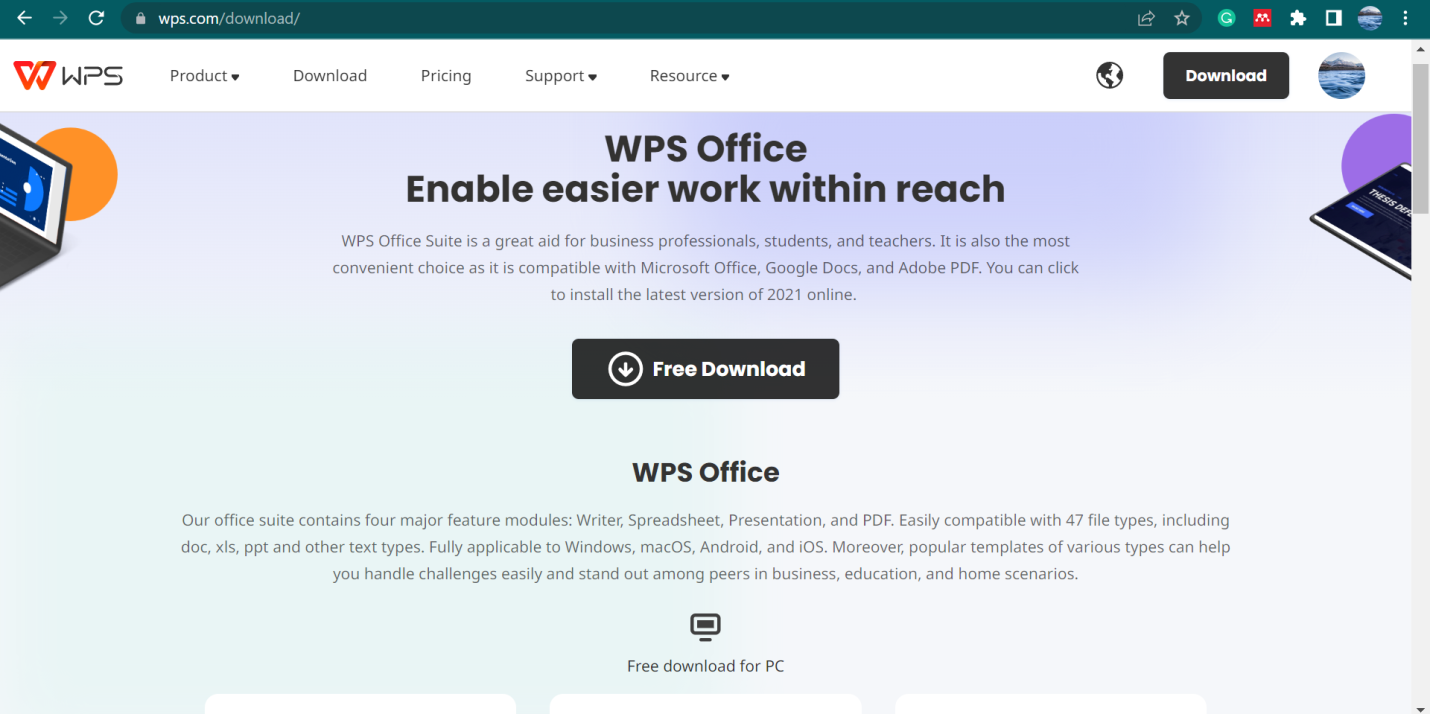Image resolution: width=1430 pixels, height=714 pixels.
Task: Bookmark this page with star icon
Action: click(1182, 18)
